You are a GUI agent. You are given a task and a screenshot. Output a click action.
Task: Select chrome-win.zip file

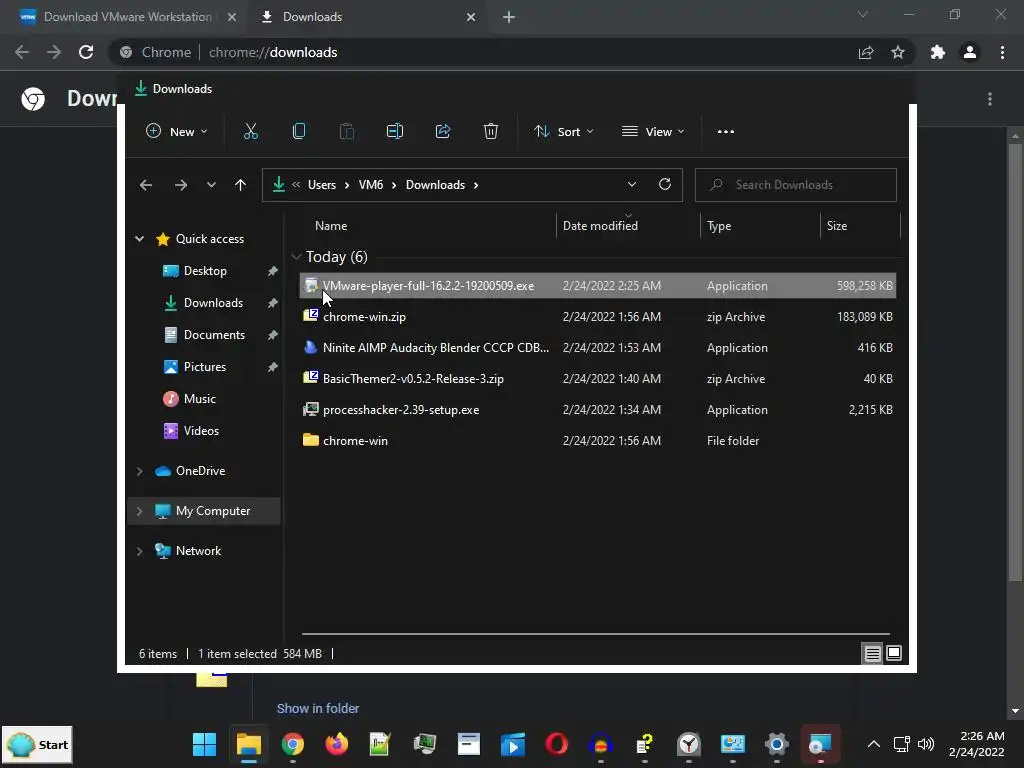[598, 317]
